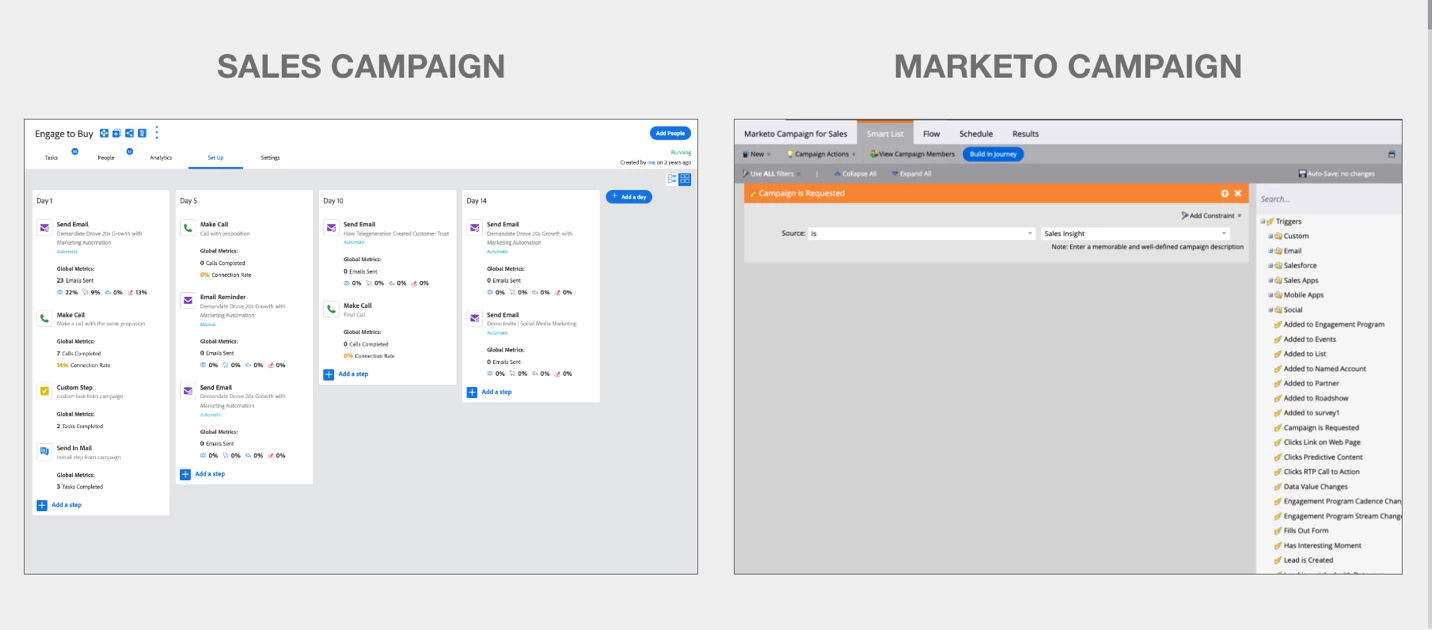Screen dimensions: 1432x630
Task: Click the Custom Step checkmark icon
Action: click(44, 391)
